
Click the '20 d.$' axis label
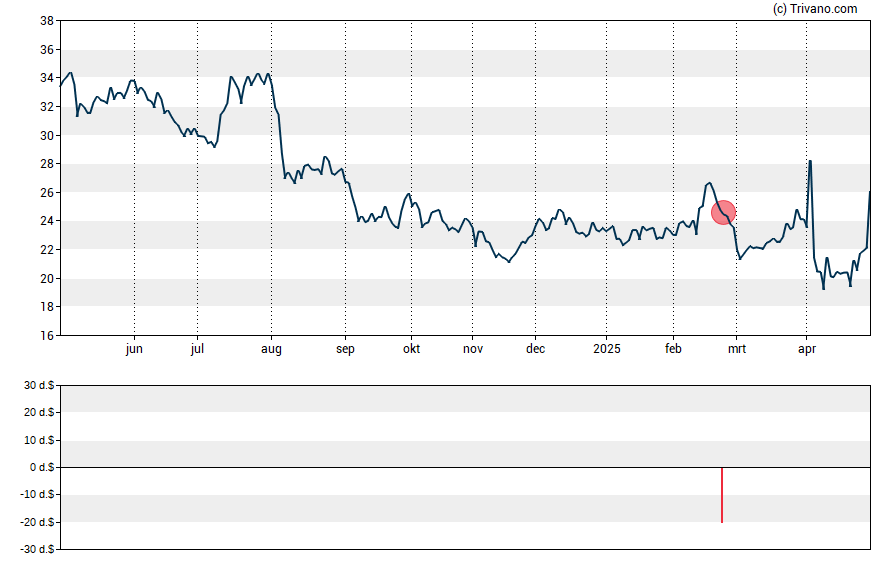(39, 412)
